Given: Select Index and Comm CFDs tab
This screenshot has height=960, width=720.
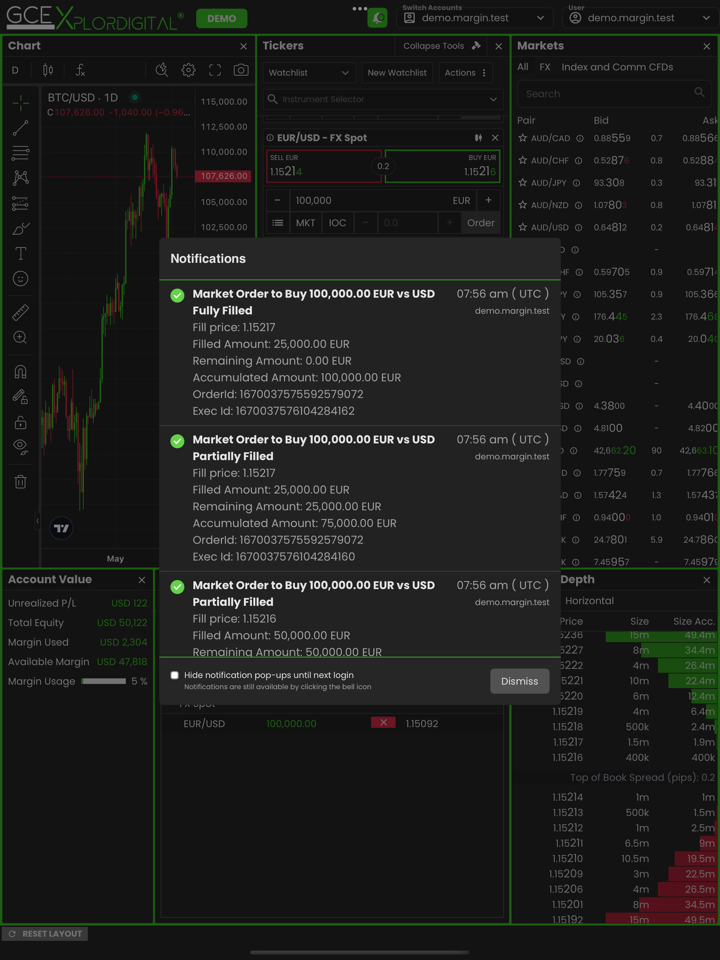Looking at the screenshot, I should pyautogui.click(x=617, y=67).
